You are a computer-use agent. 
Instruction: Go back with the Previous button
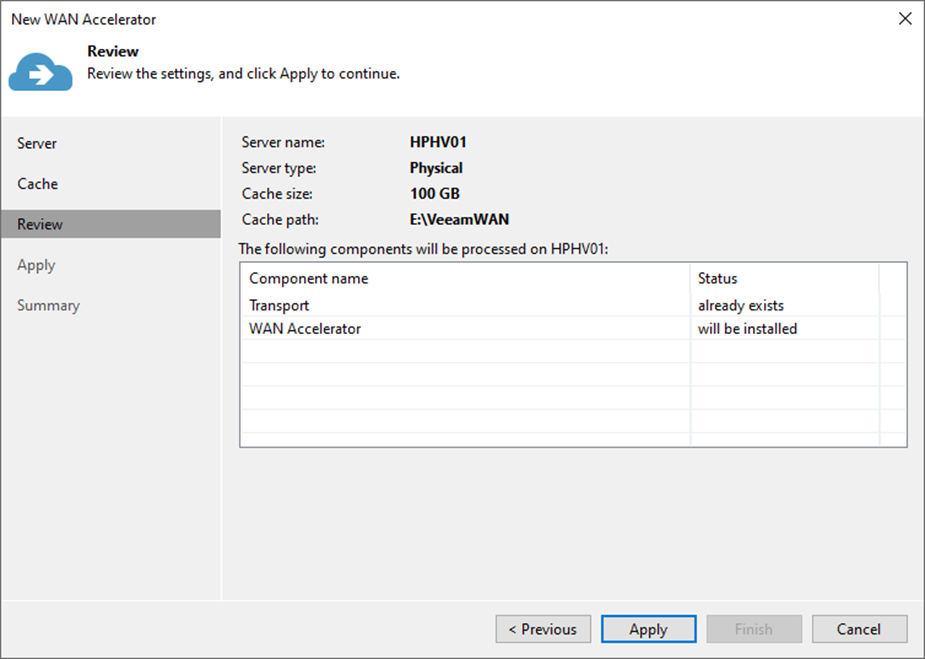[x=543, y=629]
